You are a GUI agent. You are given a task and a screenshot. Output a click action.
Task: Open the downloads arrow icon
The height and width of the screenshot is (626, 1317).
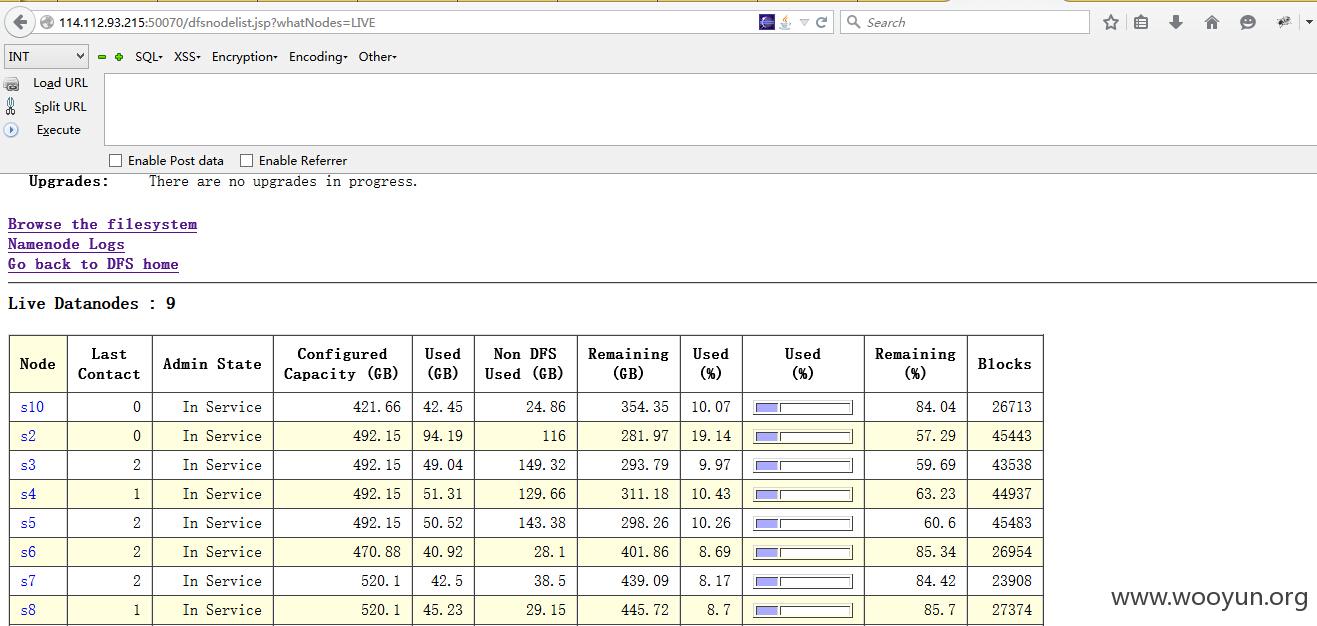click(1176, 22)
